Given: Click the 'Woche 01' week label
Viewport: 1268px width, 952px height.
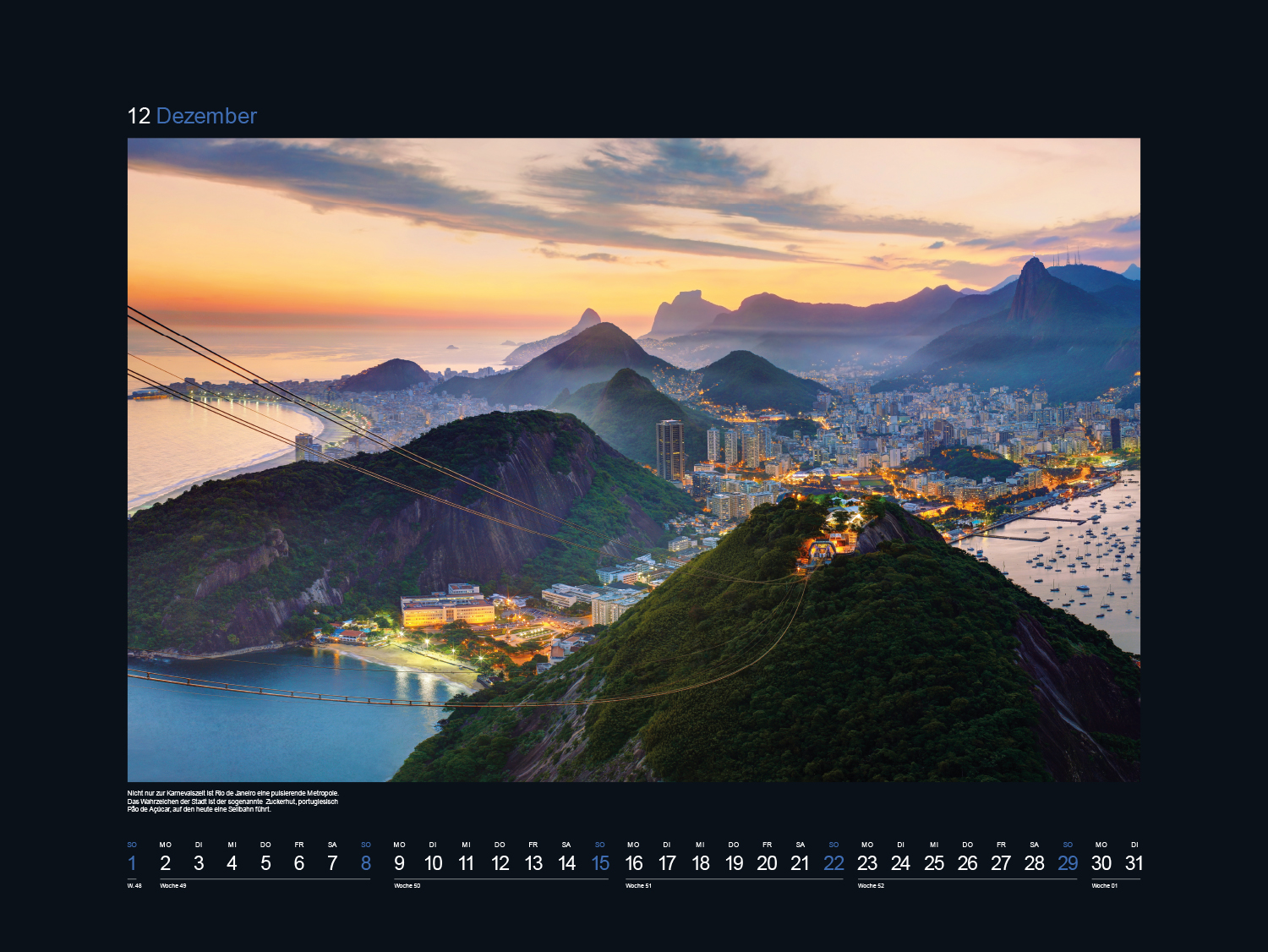Looking at the screenshot, I should pyautogui.click(x=1104, y=886).
